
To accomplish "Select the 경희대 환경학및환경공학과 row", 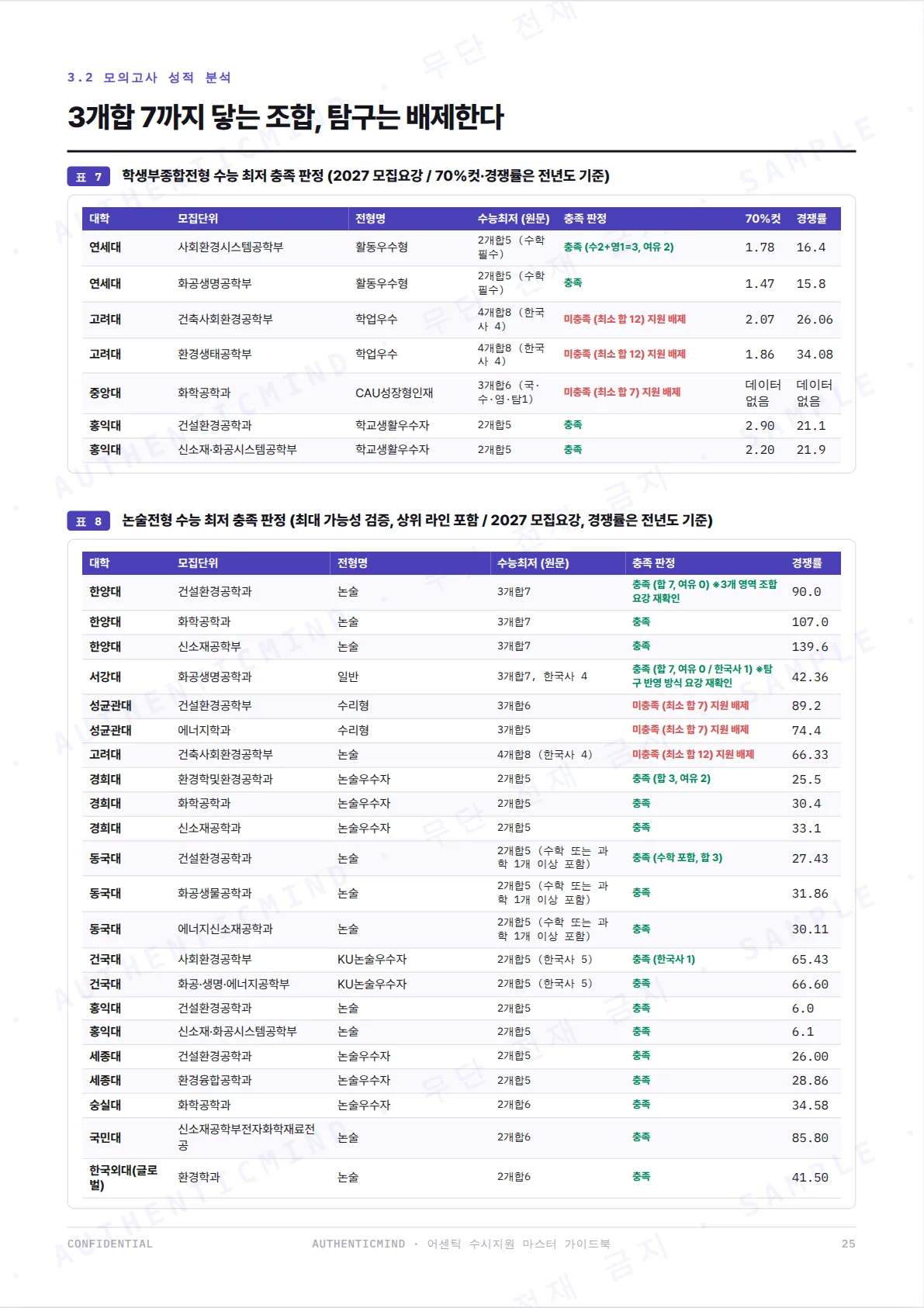I will coord(462,779).
